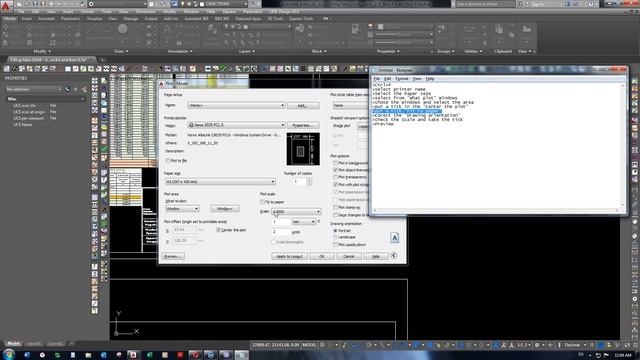The image size is (640, 360).
Task: Open the What to plot dropdown
Action: click(182, 209)
